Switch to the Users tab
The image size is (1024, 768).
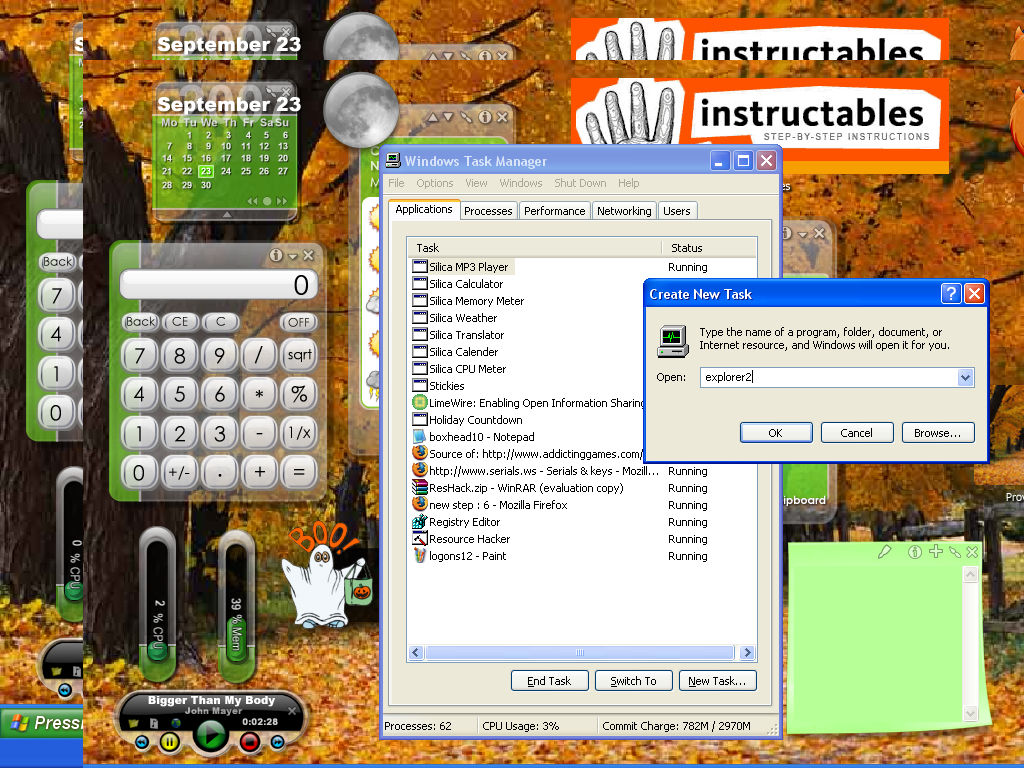(677, 211)
